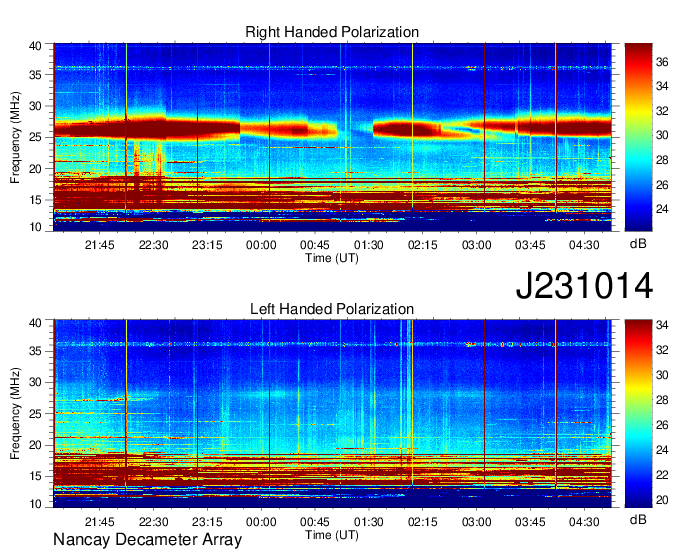Click the 03:00 time tick under left-handed plot

click(x=476, y=522)
